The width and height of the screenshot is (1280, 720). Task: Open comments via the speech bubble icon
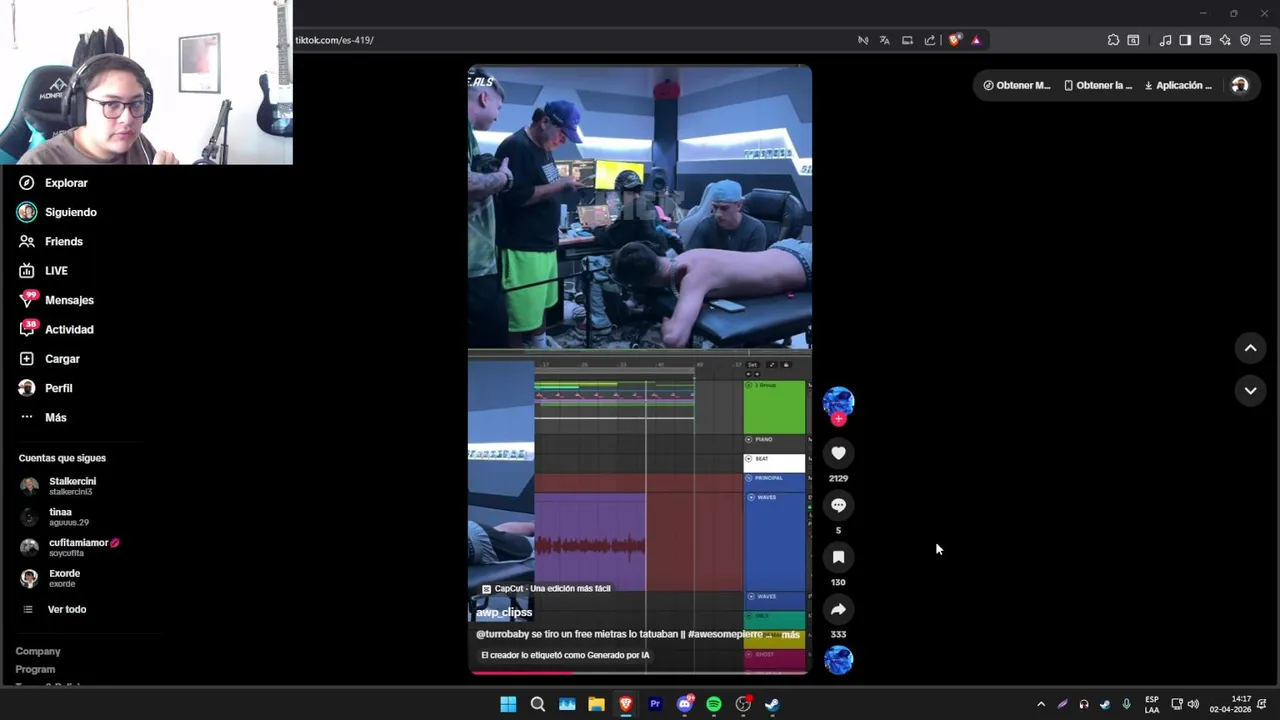pos(838,505)
